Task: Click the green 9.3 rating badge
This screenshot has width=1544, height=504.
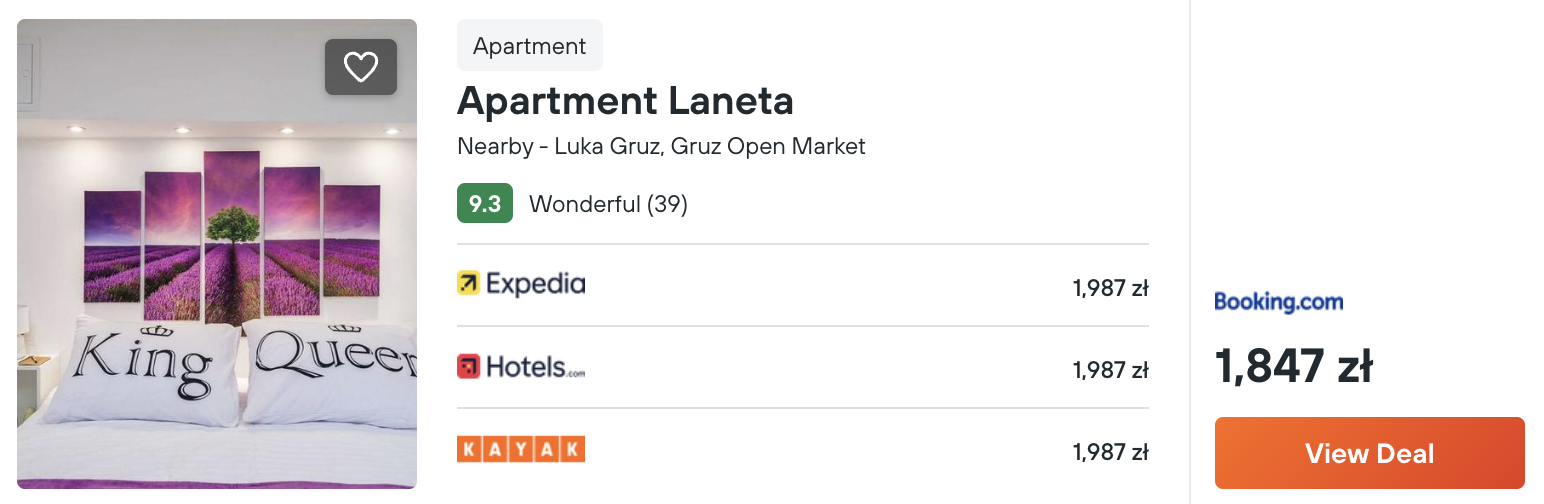Action: point(485,204)
